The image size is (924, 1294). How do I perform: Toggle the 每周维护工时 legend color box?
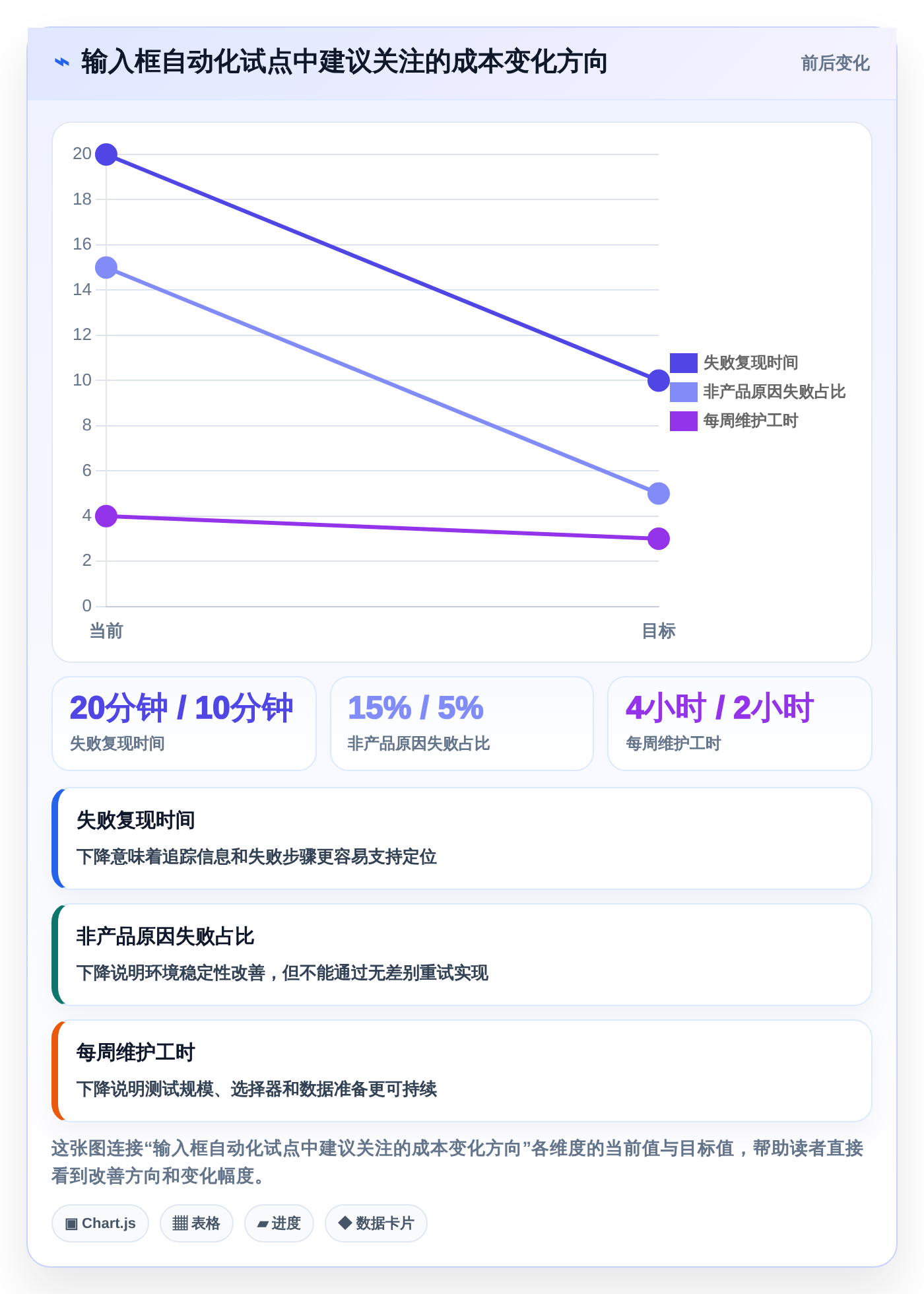[x=683, y=421]
